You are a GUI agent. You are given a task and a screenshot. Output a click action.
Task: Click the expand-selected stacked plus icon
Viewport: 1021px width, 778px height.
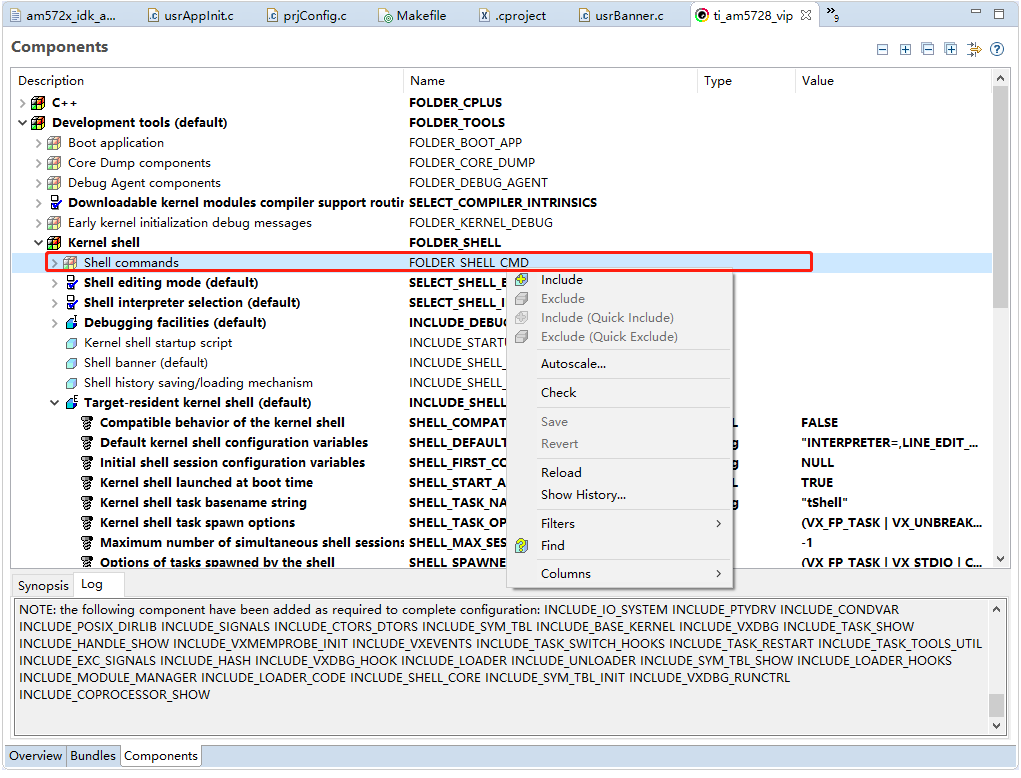coord(951,48)
